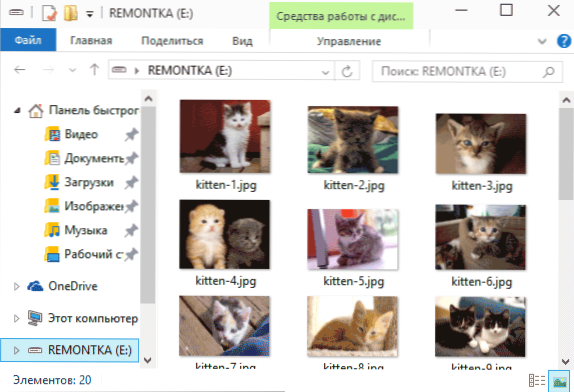This screenshot has width=574, height=392.
Task: Click the file list vertical scrollbar thumb
Action: tap(566, 154)
